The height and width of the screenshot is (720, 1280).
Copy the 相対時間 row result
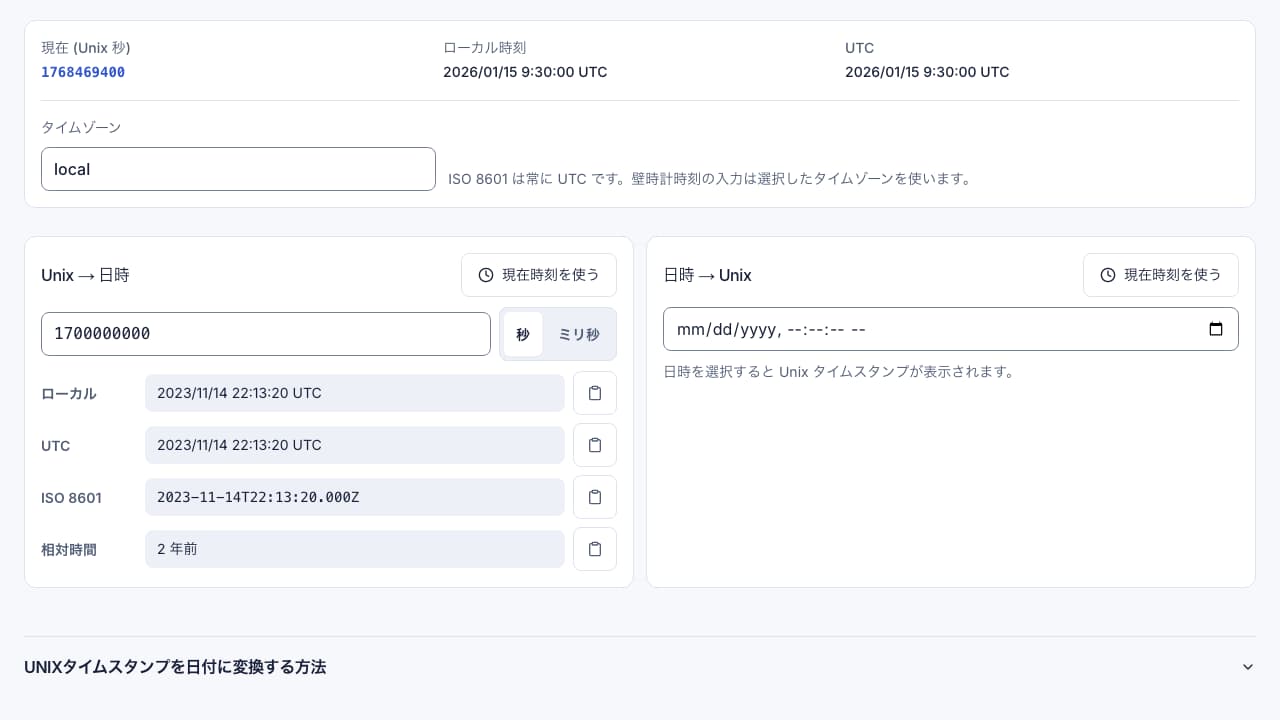point(595,549)
